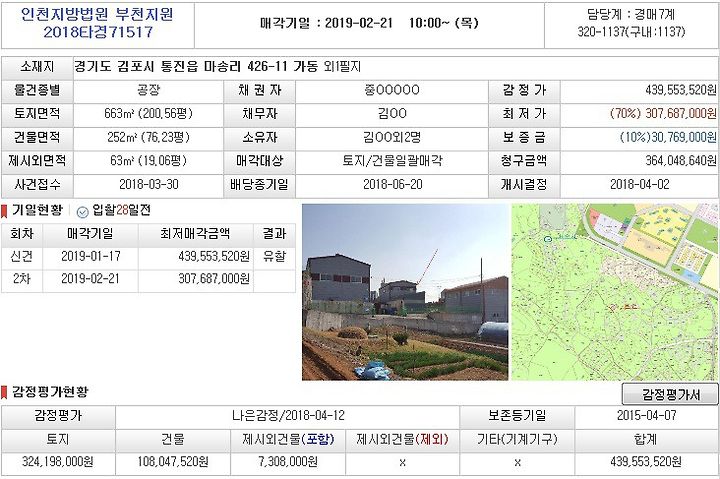Click the 기타(기계기구) column header

[x=517, y=440]
